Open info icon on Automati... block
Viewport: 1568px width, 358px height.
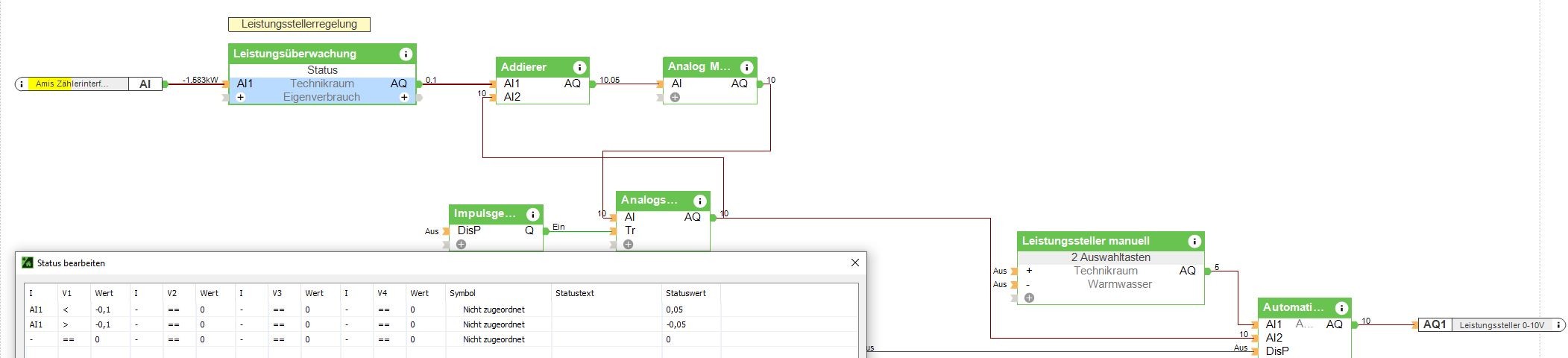pyautogui.click(x=1341, y=308)
